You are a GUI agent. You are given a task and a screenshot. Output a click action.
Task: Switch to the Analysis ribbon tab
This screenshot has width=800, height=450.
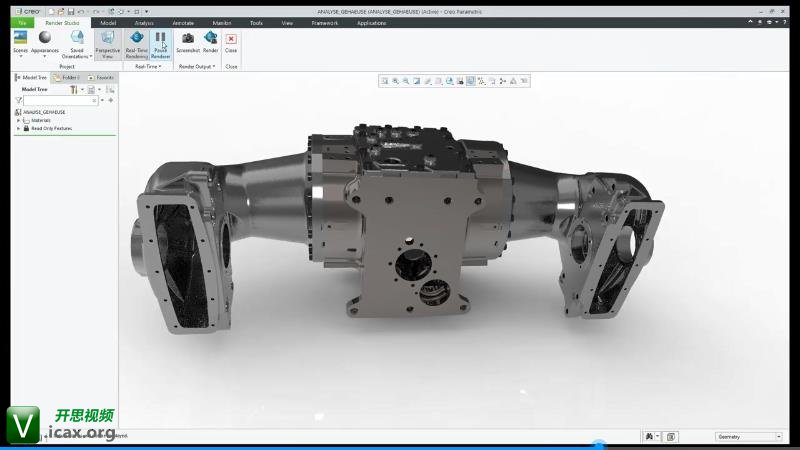144,22
